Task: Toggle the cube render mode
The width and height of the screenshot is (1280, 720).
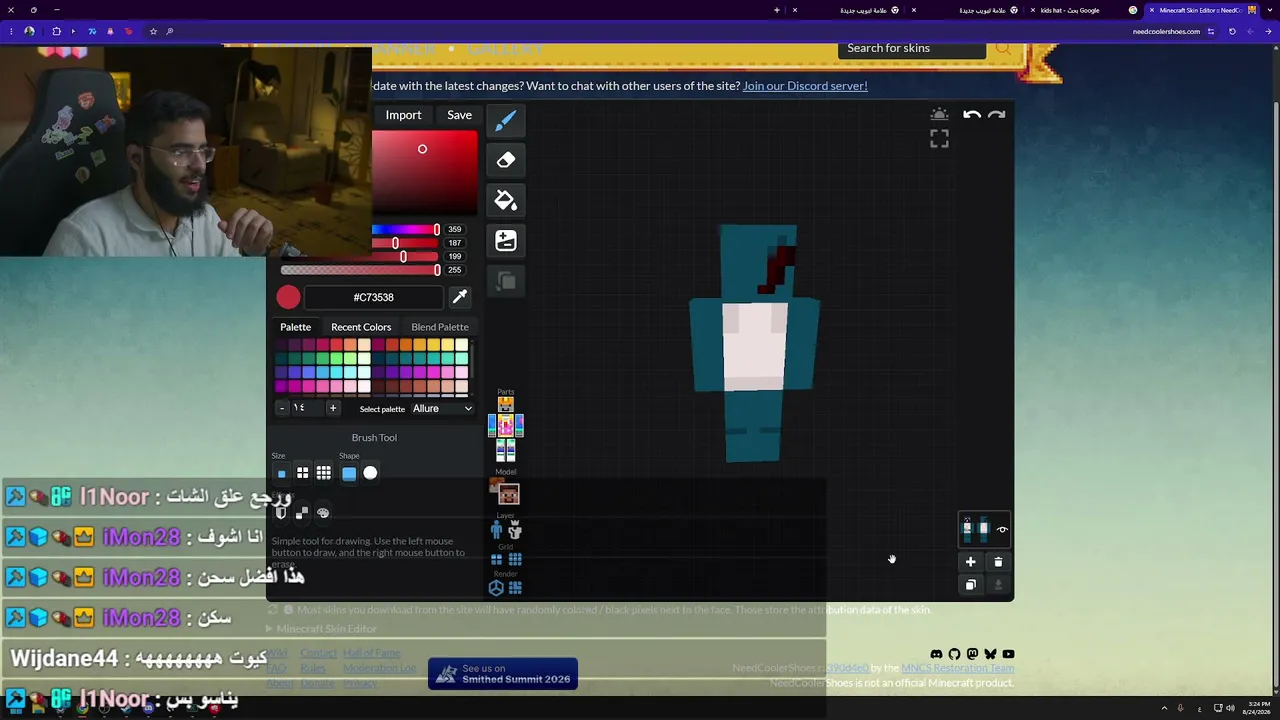Action: pos(496,588)
